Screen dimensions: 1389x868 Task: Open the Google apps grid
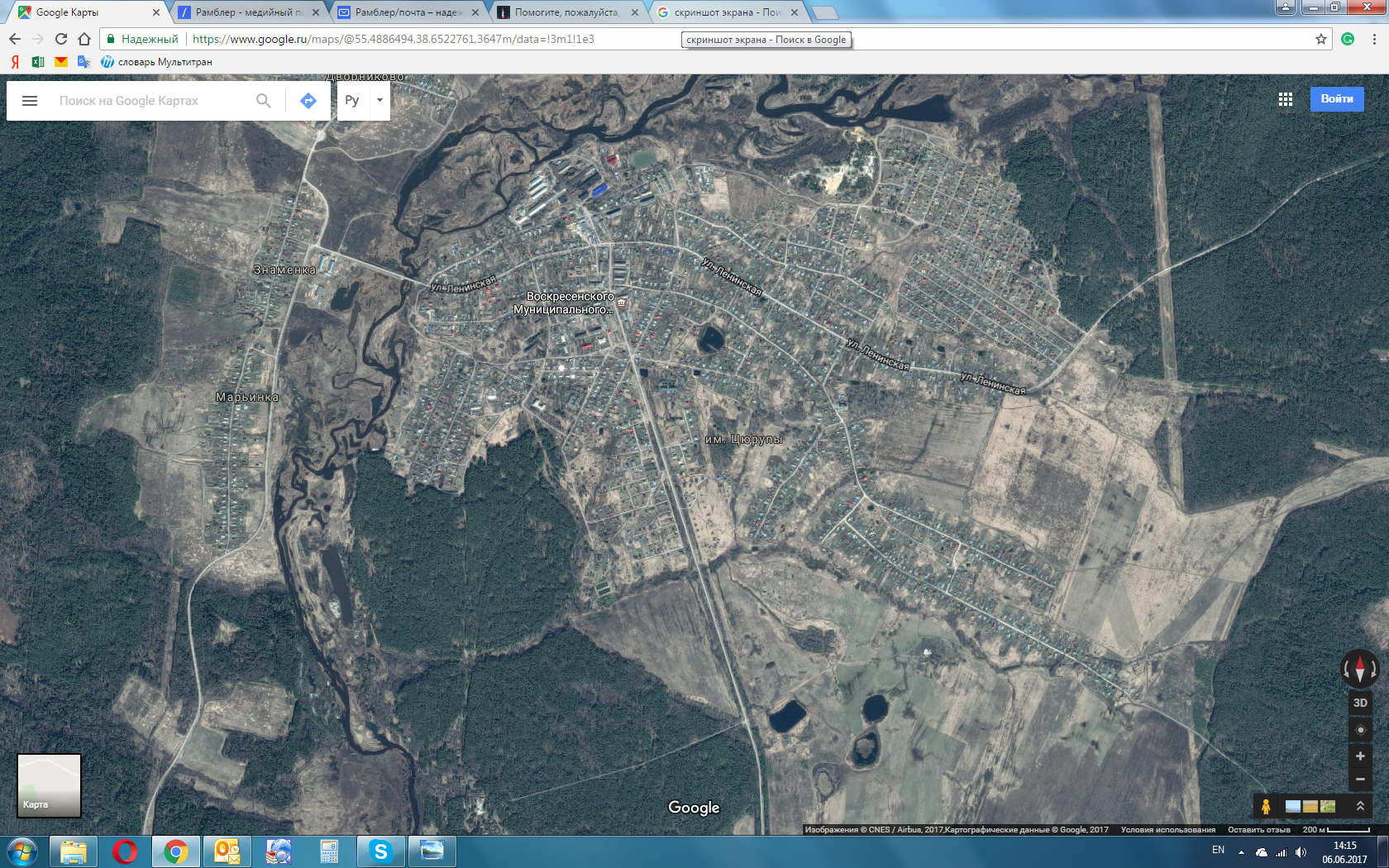1286,99
